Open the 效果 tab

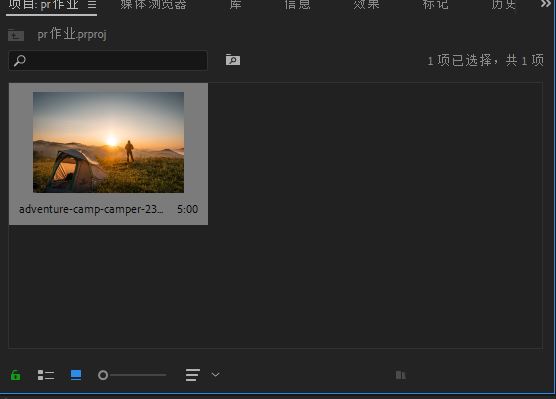366,5
